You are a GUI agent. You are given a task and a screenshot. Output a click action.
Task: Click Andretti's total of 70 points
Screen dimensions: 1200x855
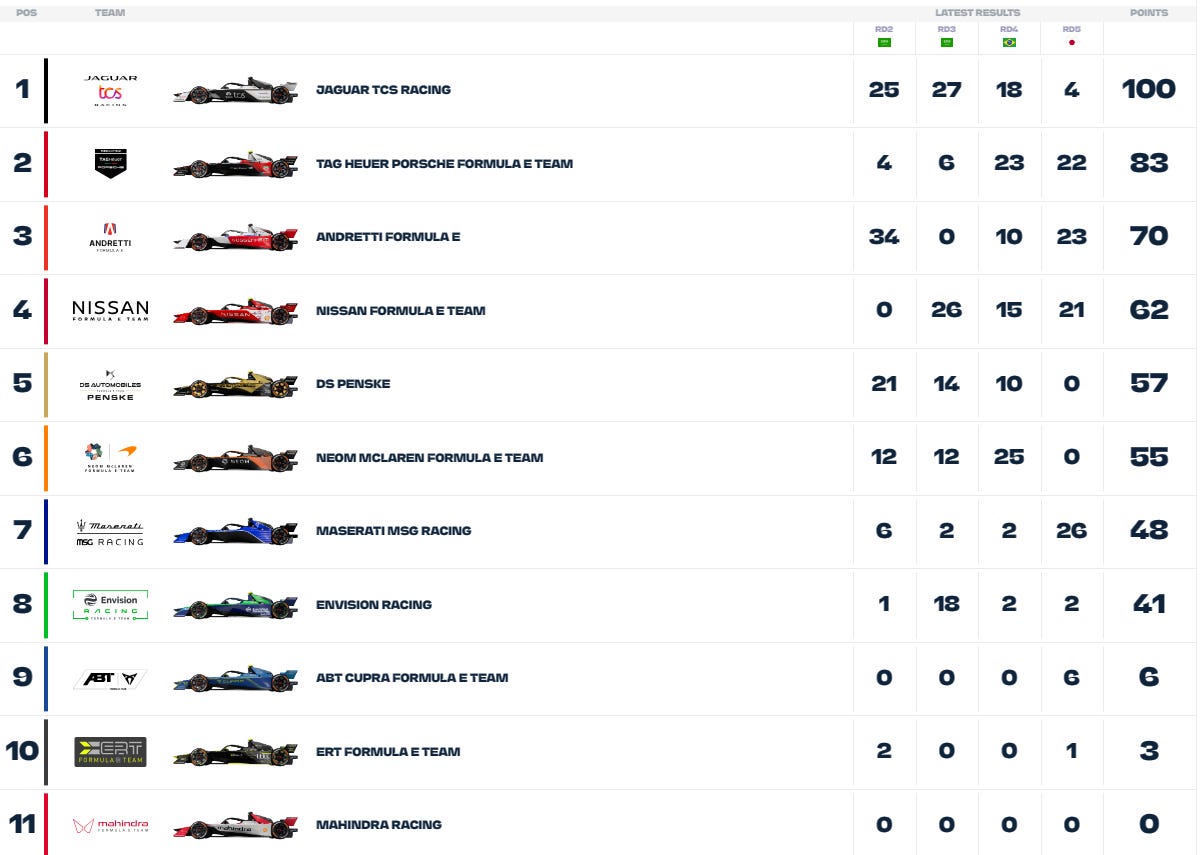[x=1148, y=237]
